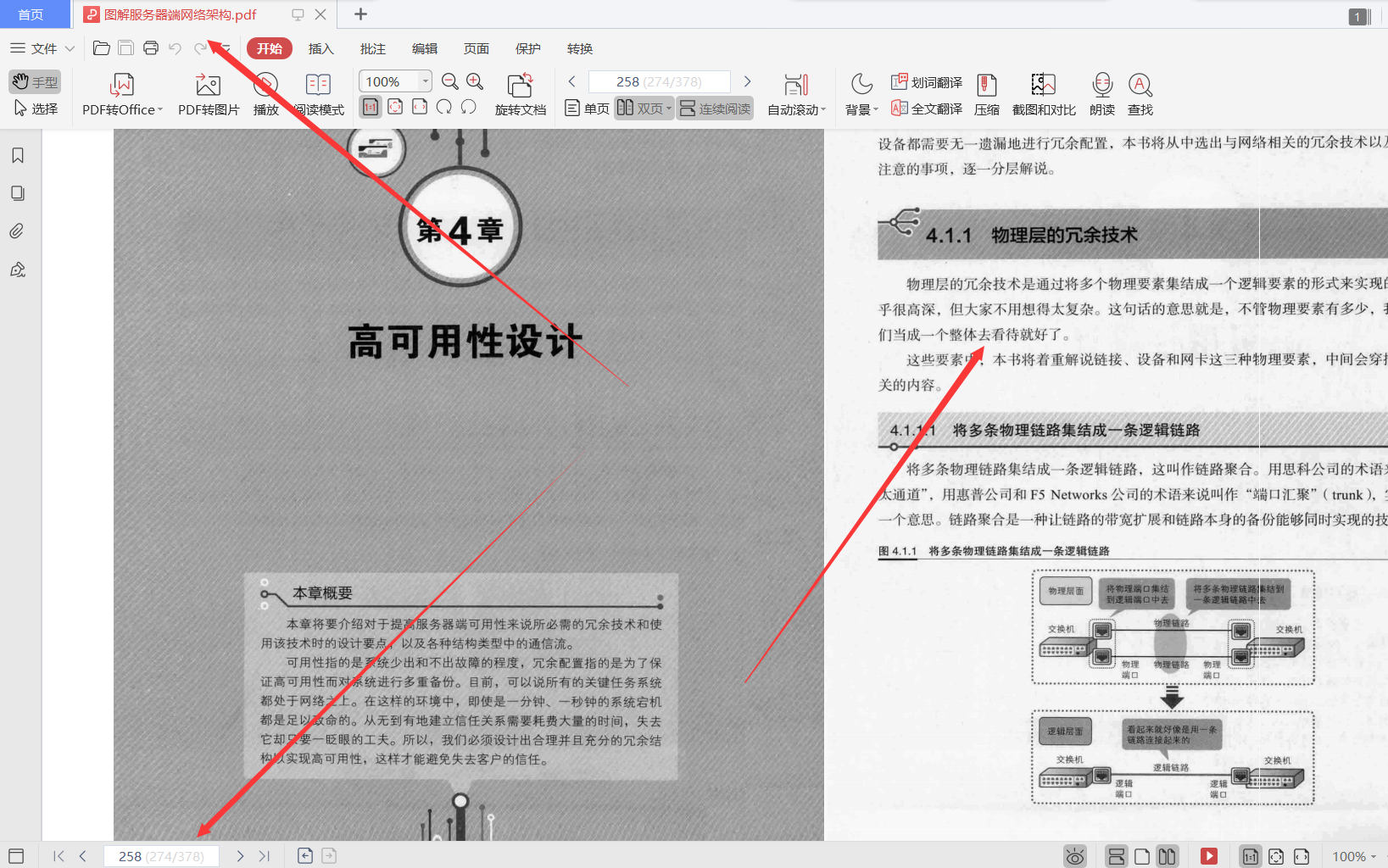Image resolution: width=1388 pixels, height=868 pixels.
Task: Open the 100% zoom combo box in ribbon
Action: (x=396, y=81)
